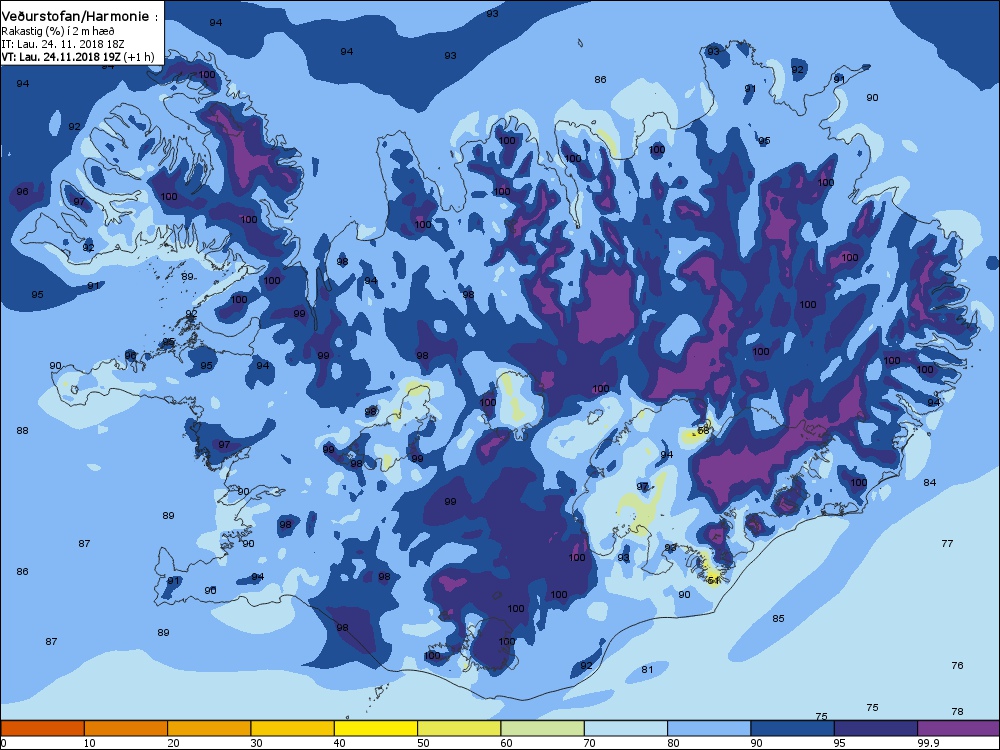Pick the 50–60 pale yellow legend swatch

[459, 728]
